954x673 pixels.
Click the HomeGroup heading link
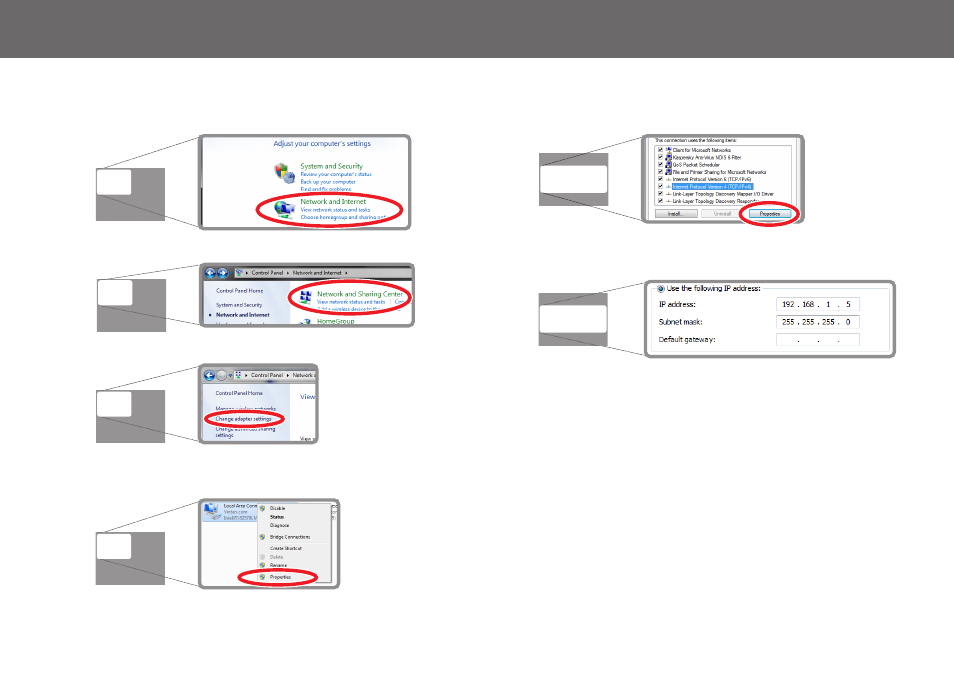(335, 321)
